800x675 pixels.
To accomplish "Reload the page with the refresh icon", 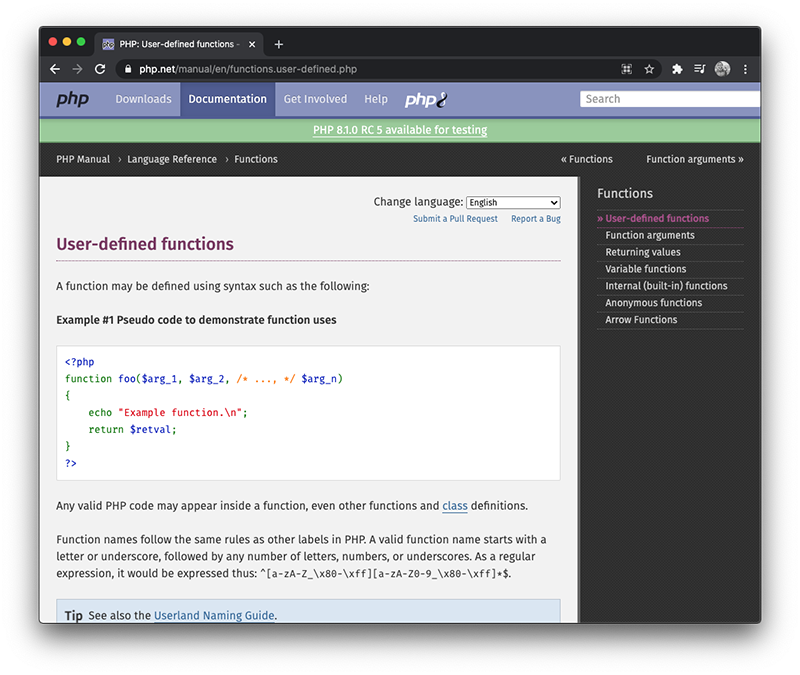I will 99,69.
